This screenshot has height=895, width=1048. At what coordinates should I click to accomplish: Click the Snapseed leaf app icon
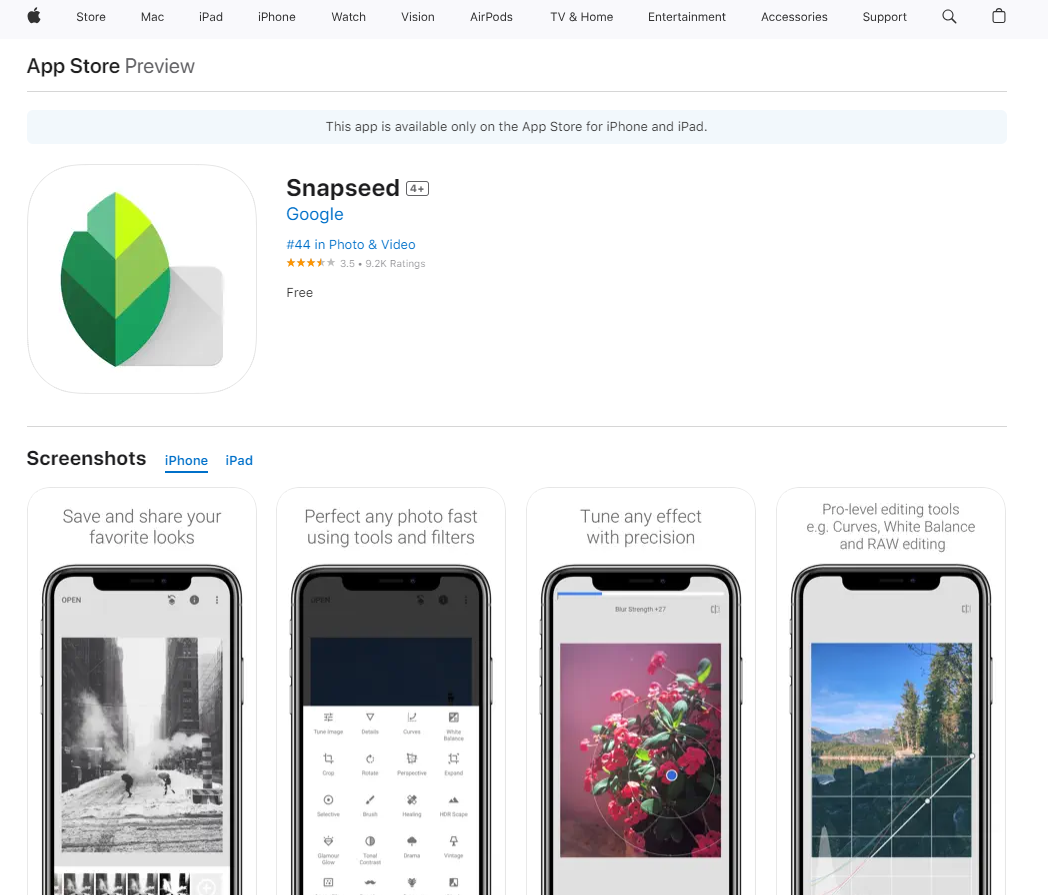[142, 279]
